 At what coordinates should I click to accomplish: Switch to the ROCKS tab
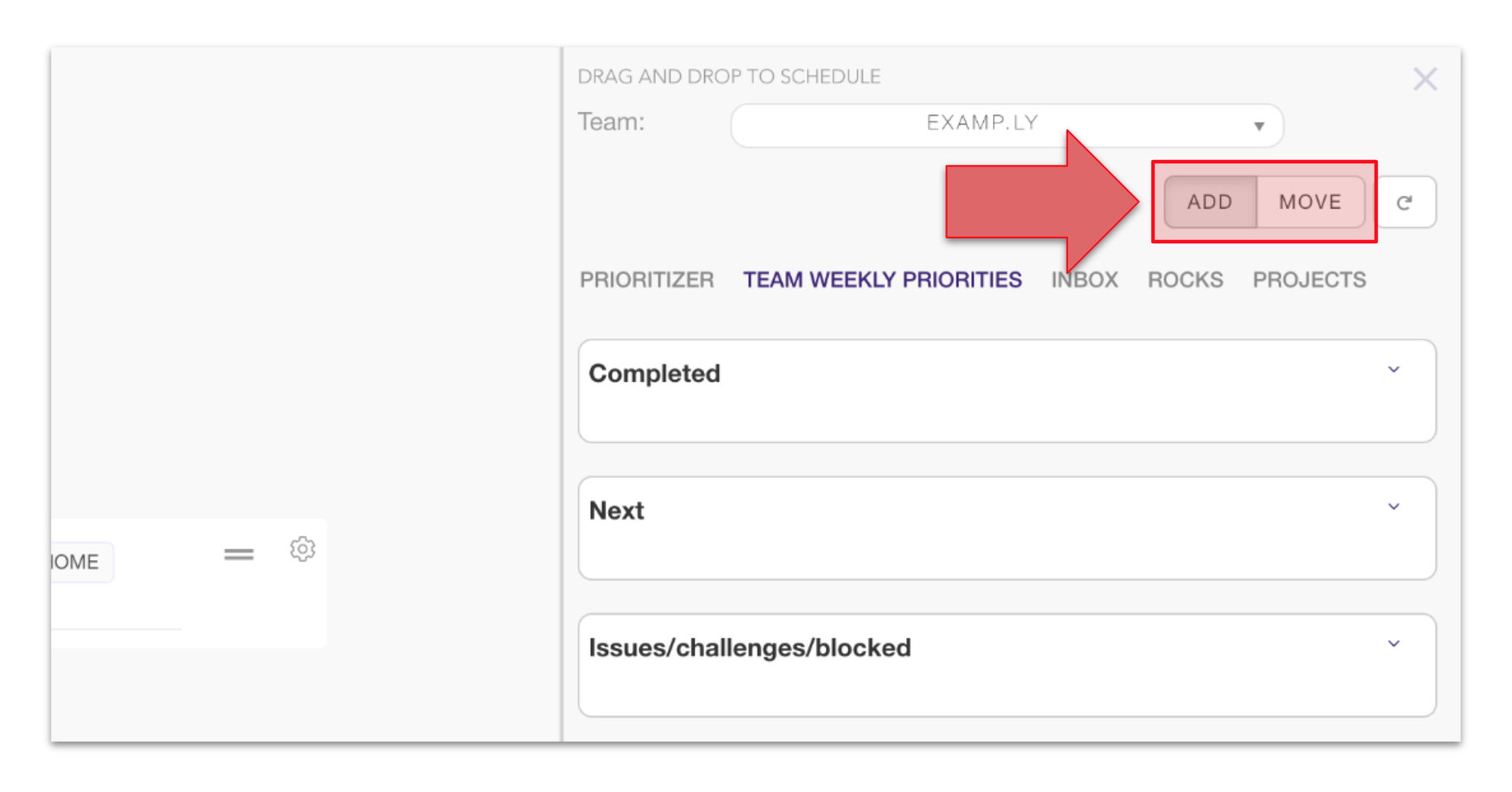pyautogui.click(x=1185, y=280)
